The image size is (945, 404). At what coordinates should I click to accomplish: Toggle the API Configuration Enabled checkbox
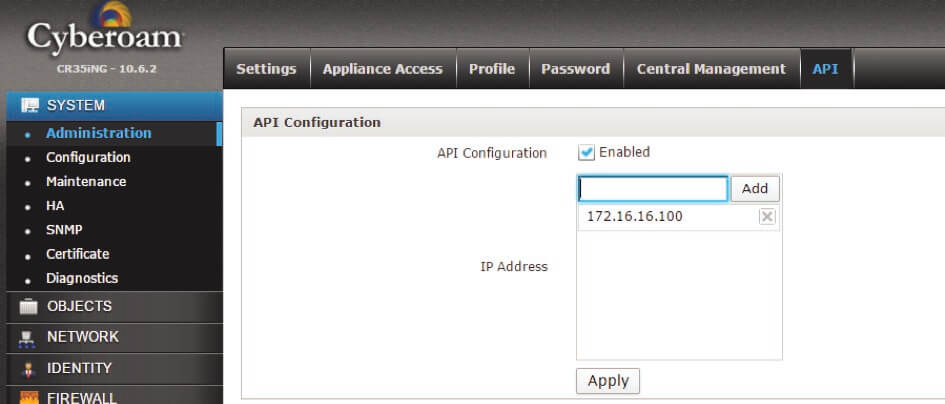tap(586, 153)
